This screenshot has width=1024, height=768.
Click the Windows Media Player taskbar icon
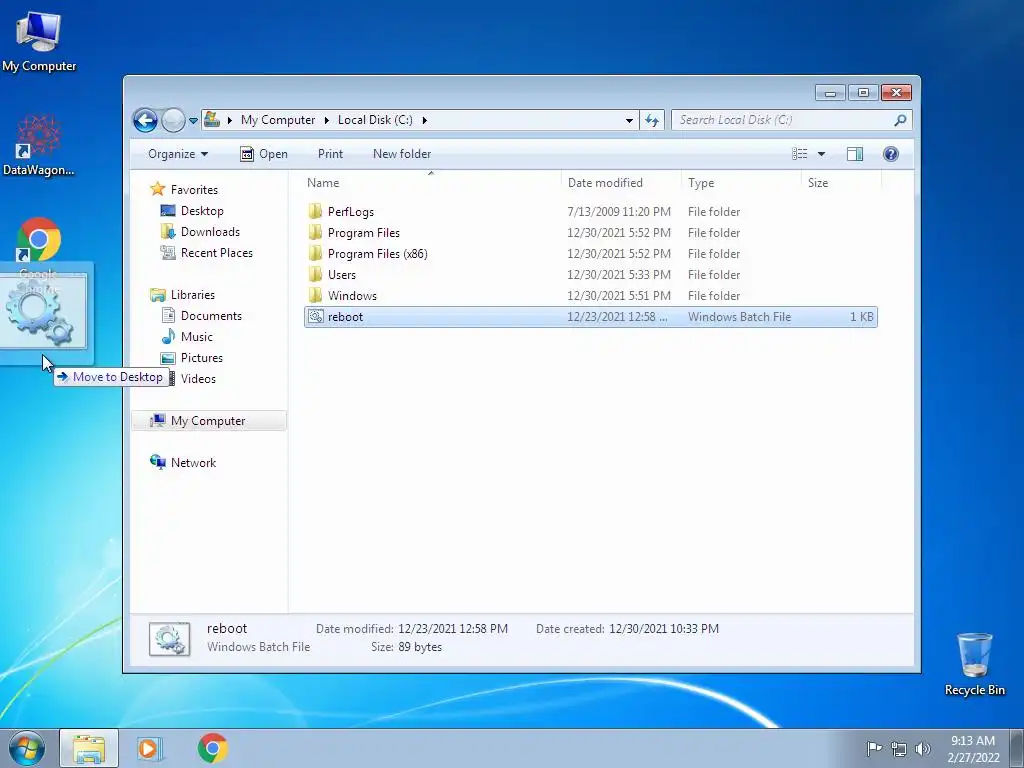click(149, 748)
